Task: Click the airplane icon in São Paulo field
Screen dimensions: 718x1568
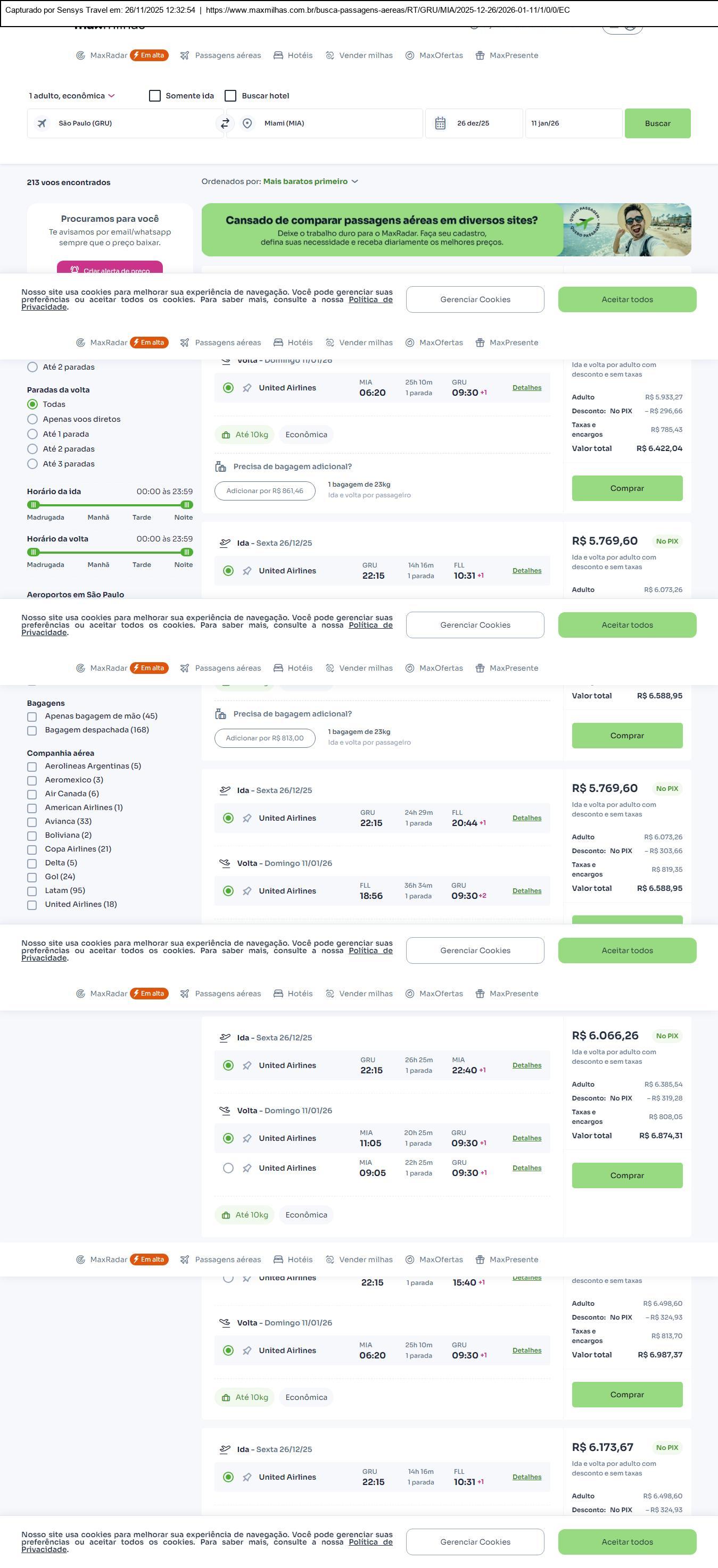Action: 42,123
